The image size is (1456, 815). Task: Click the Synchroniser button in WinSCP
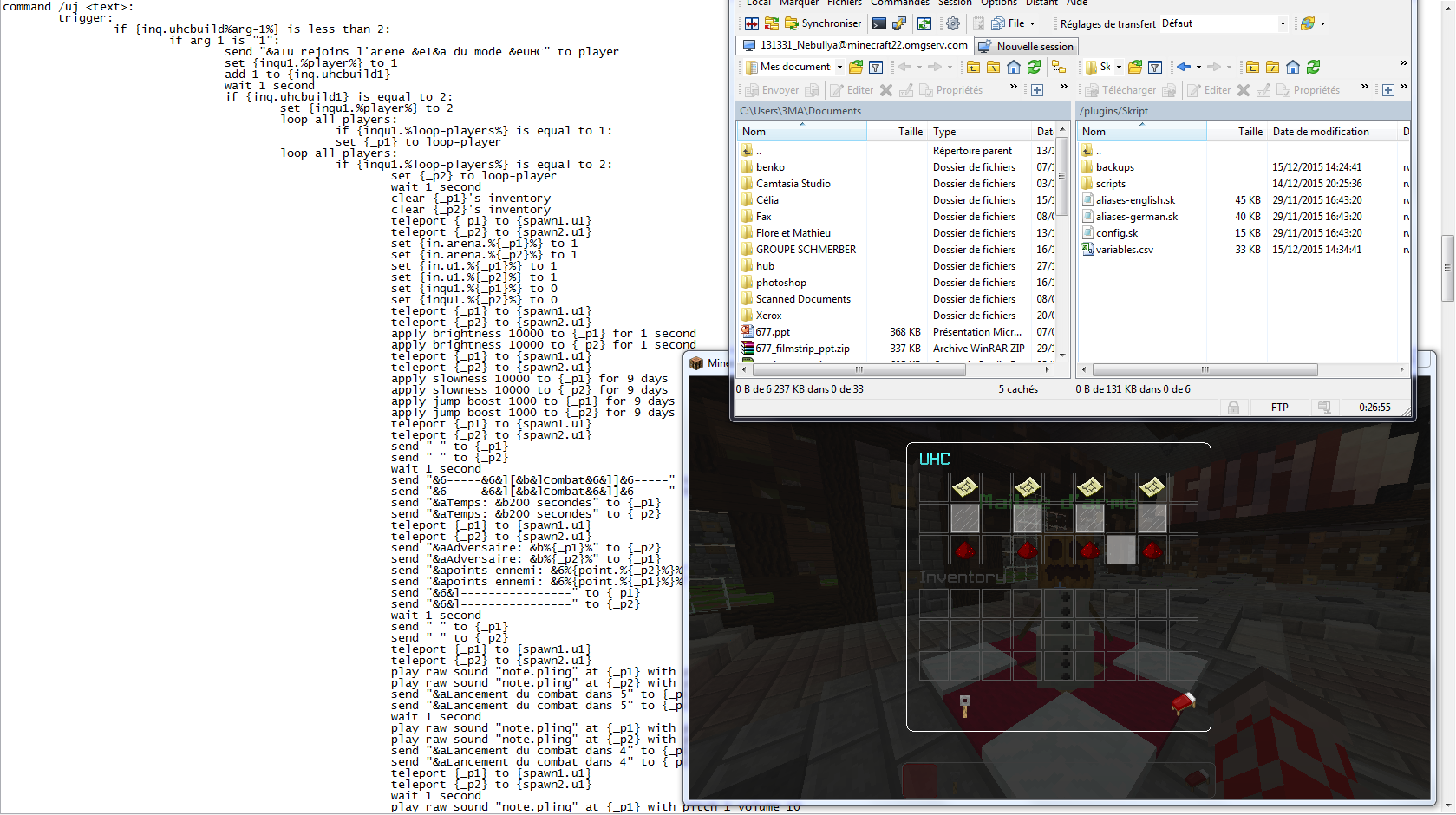click(x=823, y=23)
